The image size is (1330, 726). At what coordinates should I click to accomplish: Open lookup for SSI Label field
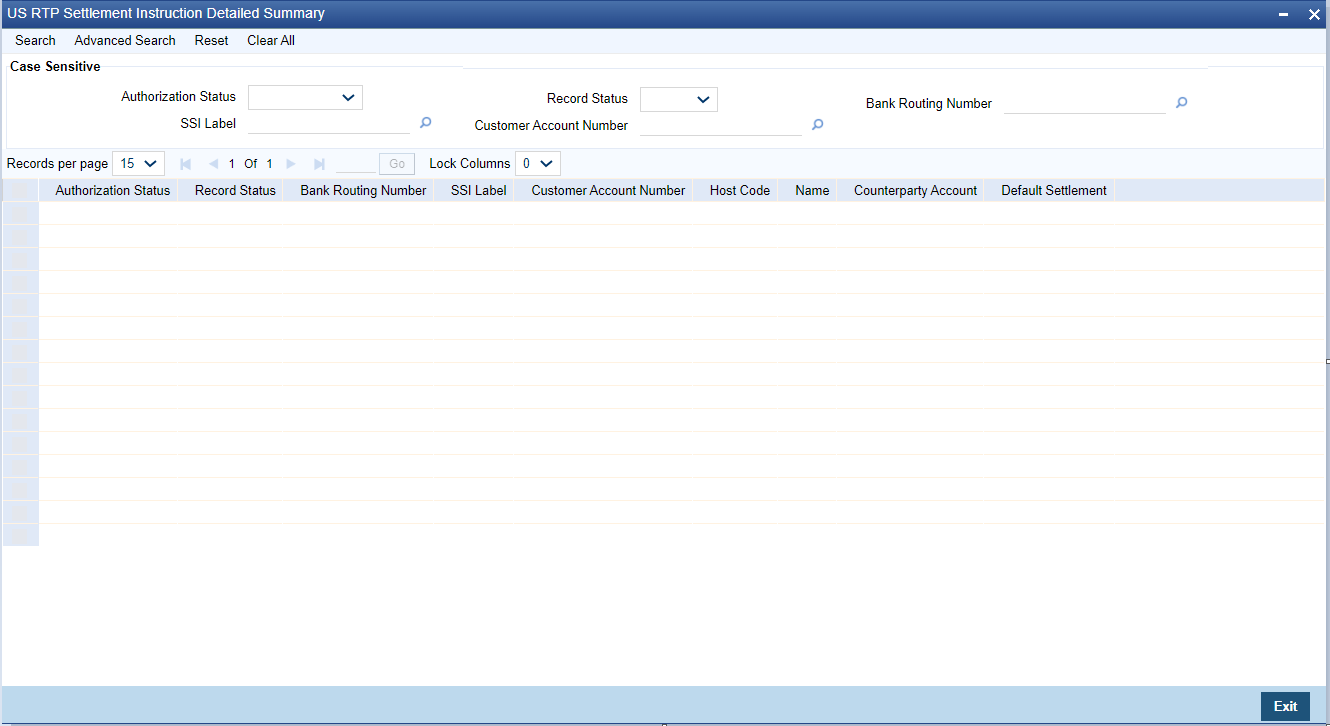pos(425,123)
